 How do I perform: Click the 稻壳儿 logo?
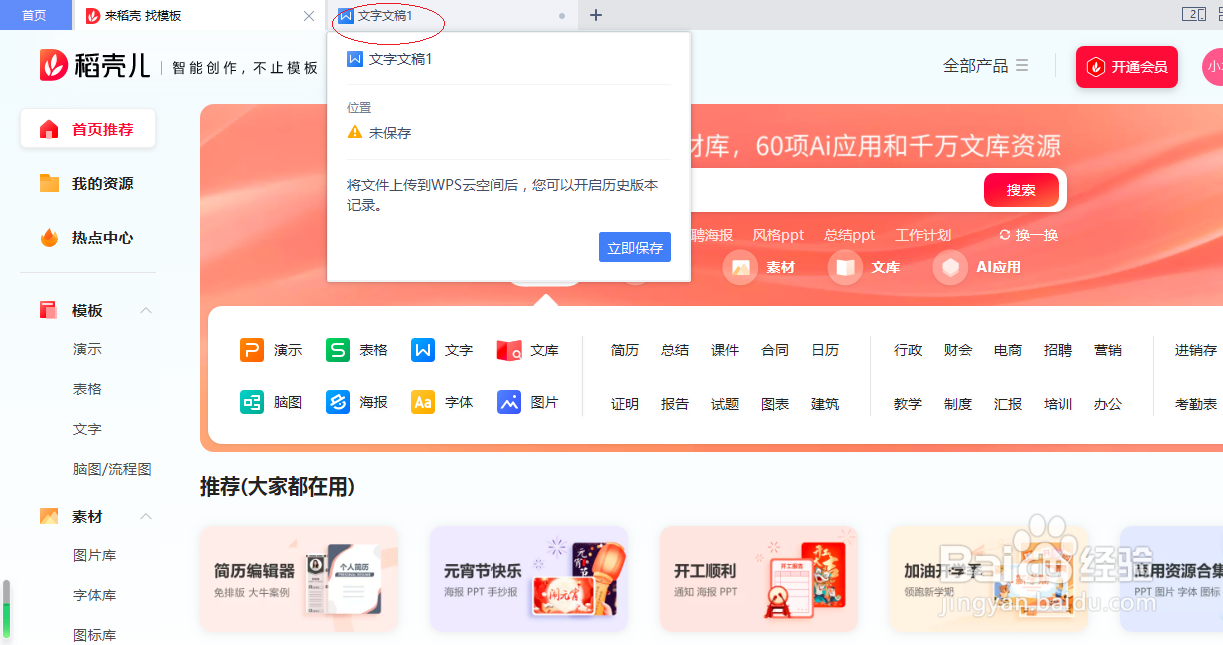(95, 66)
